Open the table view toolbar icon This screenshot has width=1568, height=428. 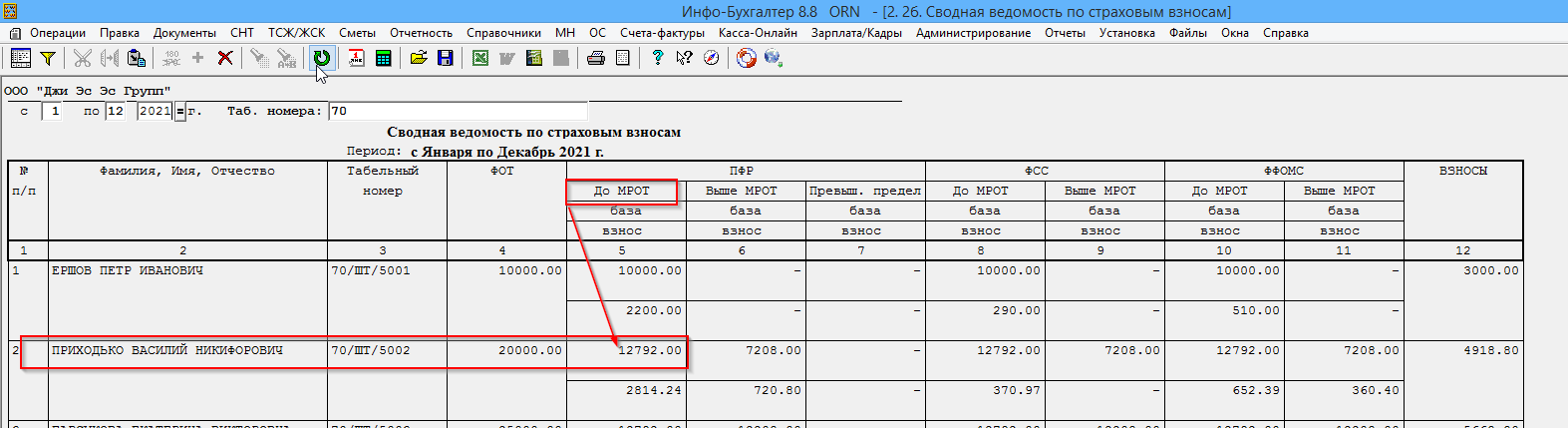click(x=20, y=58)
